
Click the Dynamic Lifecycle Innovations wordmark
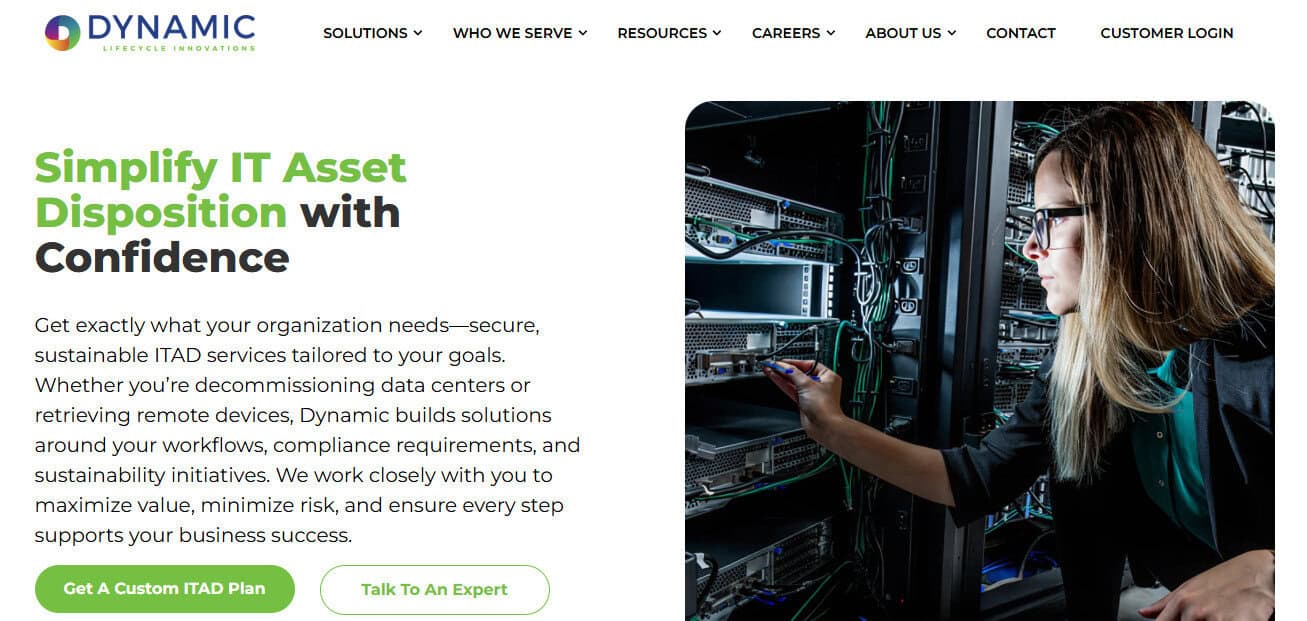click(171, 32)
